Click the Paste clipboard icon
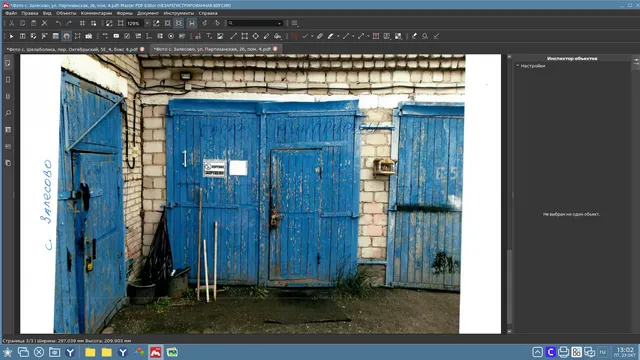The image size is (640, 360). pyautogui.click(x=33, y=23)
